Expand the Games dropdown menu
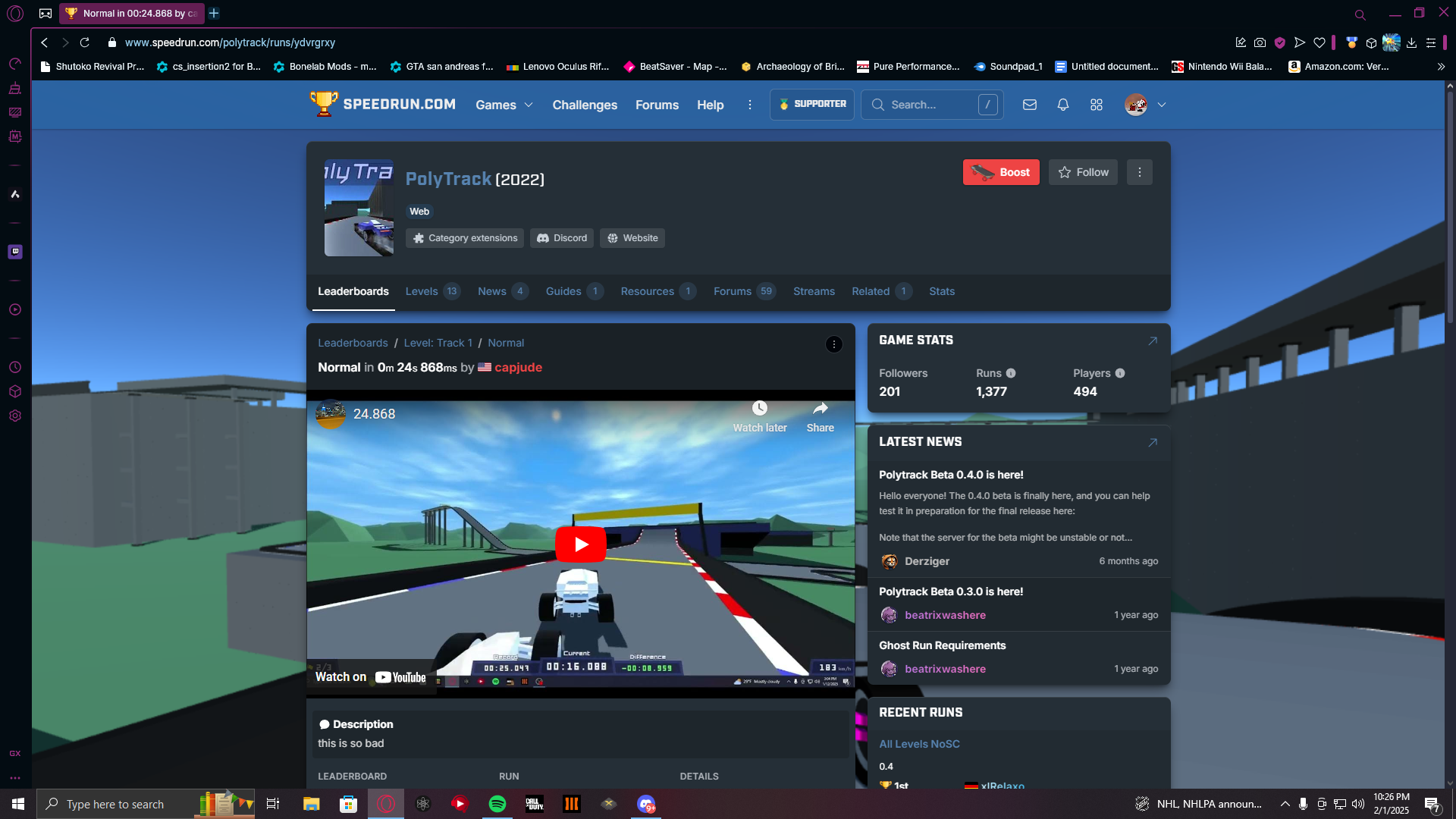Image resolution: width=1456 pixels, height=819 pixels. 504,105
